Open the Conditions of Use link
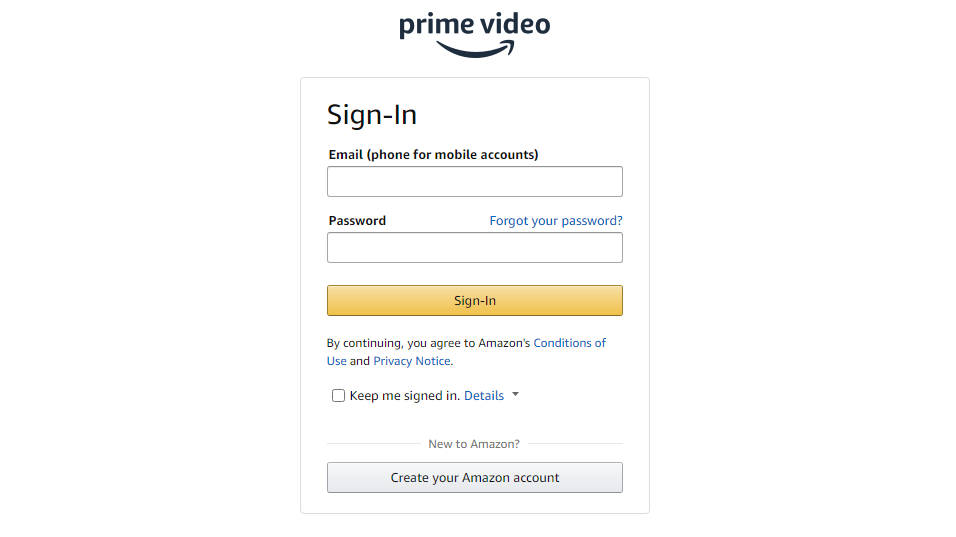This screenshot has width=956, height=537. (x=569, y=343)
